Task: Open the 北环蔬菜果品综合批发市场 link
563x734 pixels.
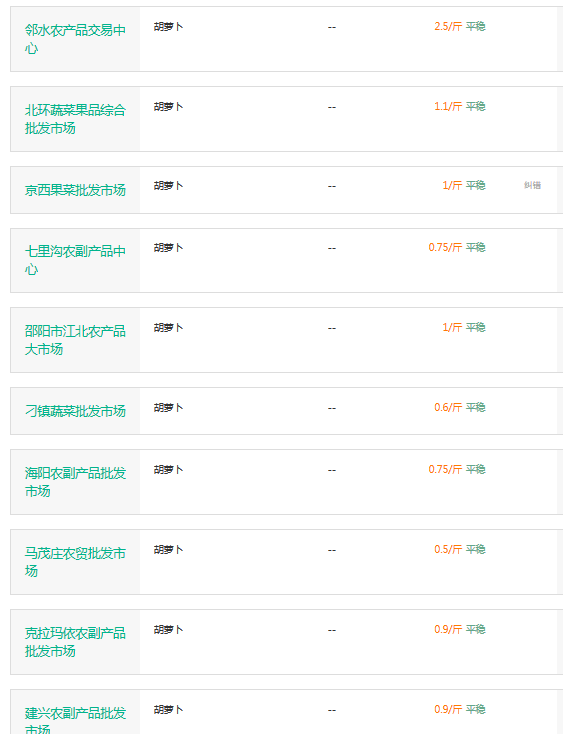Action: click(75, 119)
